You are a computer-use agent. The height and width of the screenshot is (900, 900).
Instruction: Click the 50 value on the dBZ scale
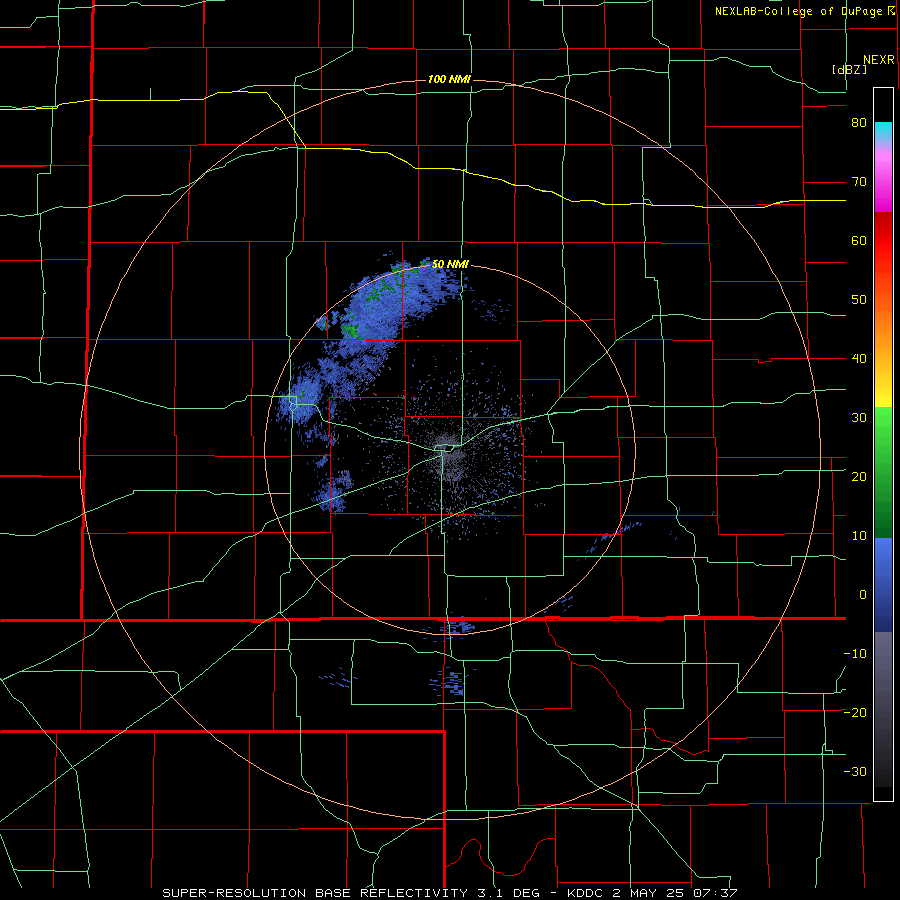[859, 300]
